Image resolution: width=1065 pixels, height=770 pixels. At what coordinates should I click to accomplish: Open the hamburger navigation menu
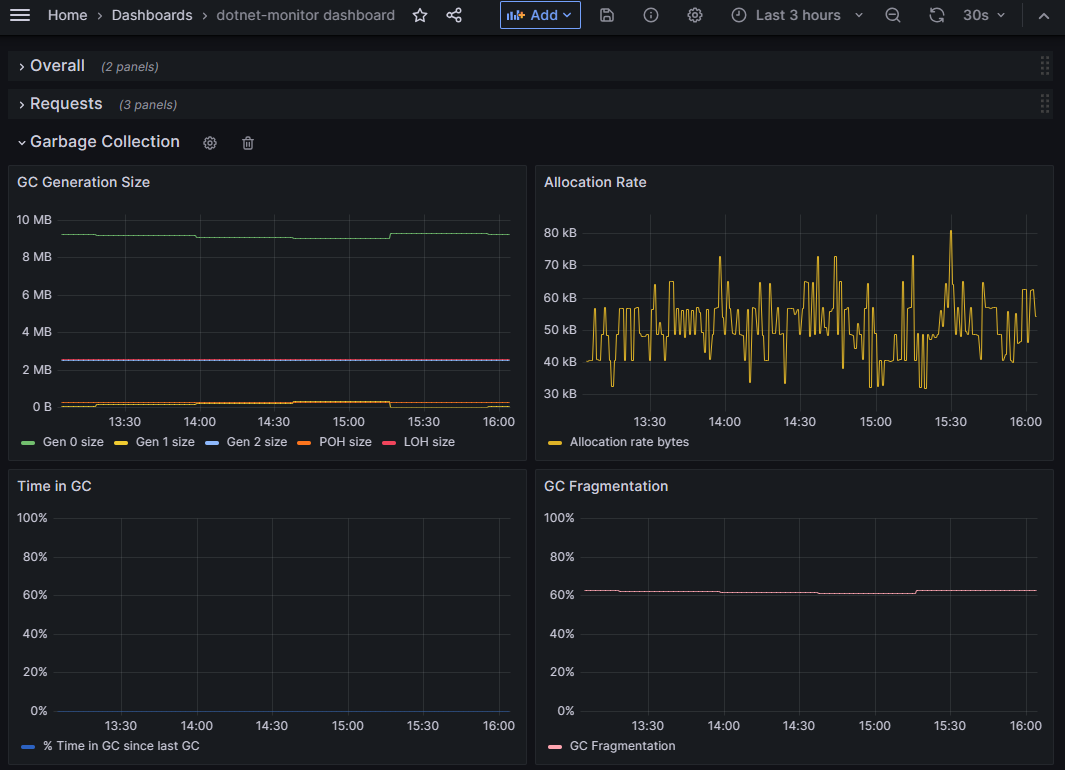(20, 15)
